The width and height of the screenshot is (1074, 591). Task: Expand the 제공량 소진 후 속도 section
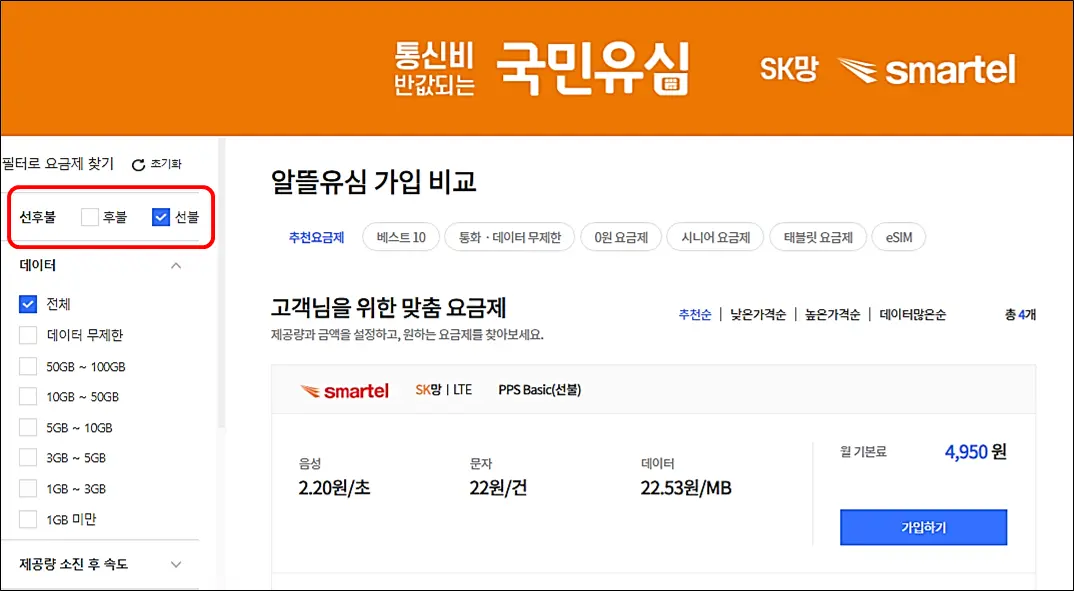pos(176,564)
